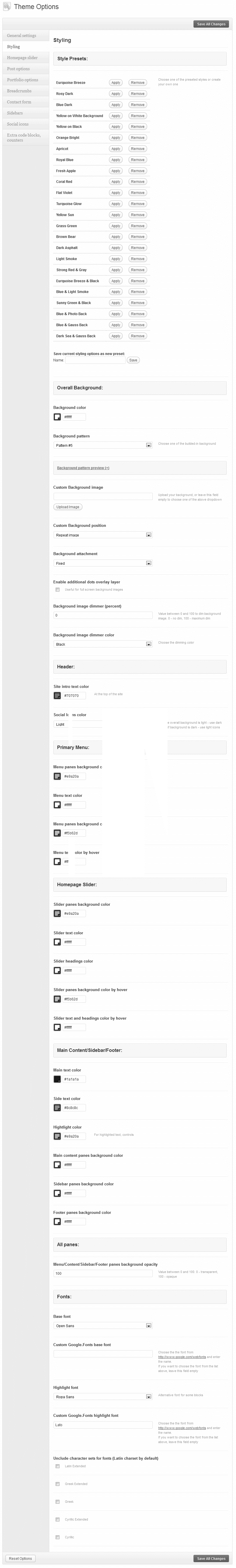The width and height of the screenshot is (236, 1568).
Task: Enable additional dots overlay layer checkbox
Action: coord(57,589)
